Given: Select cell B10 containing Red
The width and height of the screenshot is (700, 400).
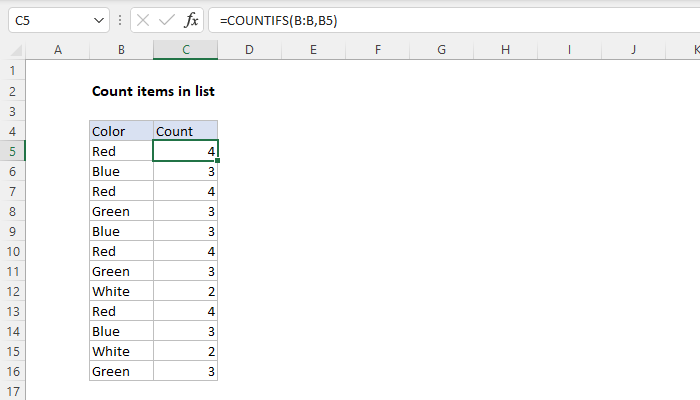Looking at the screenshot, I should [121, 251].
